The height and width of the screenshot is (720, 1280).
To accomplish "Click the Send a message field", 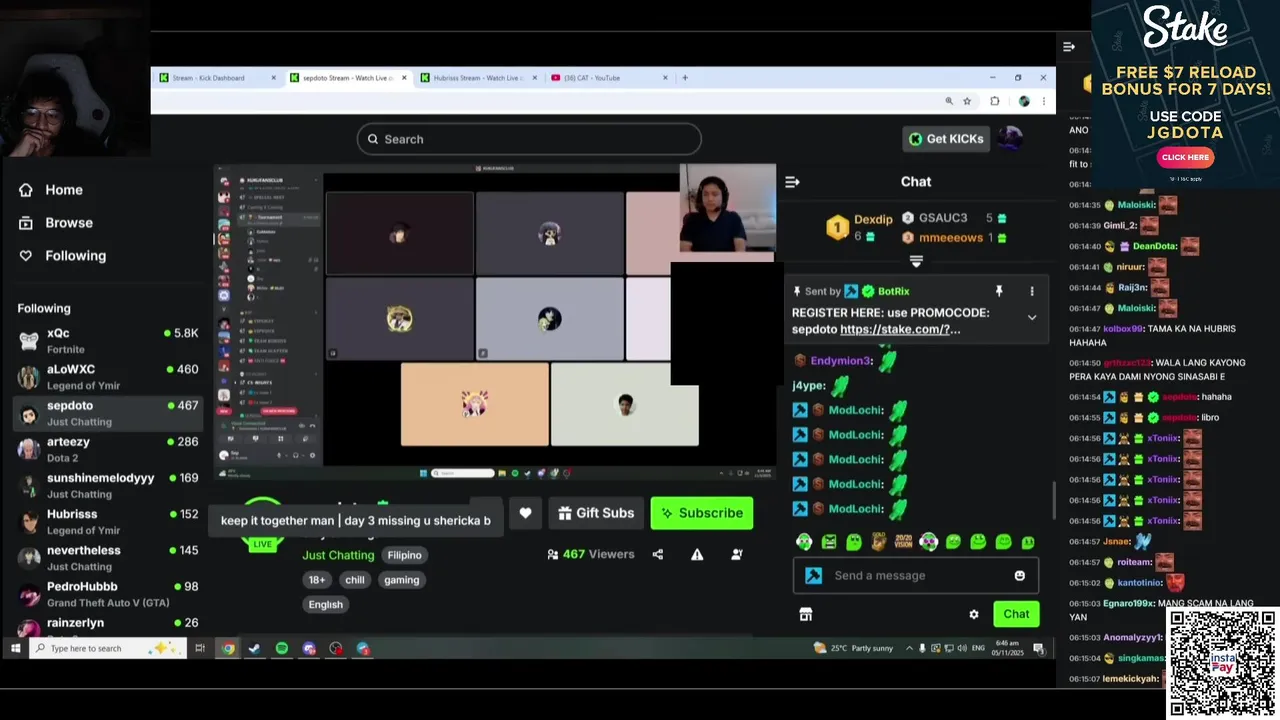I will coord(915,576).
